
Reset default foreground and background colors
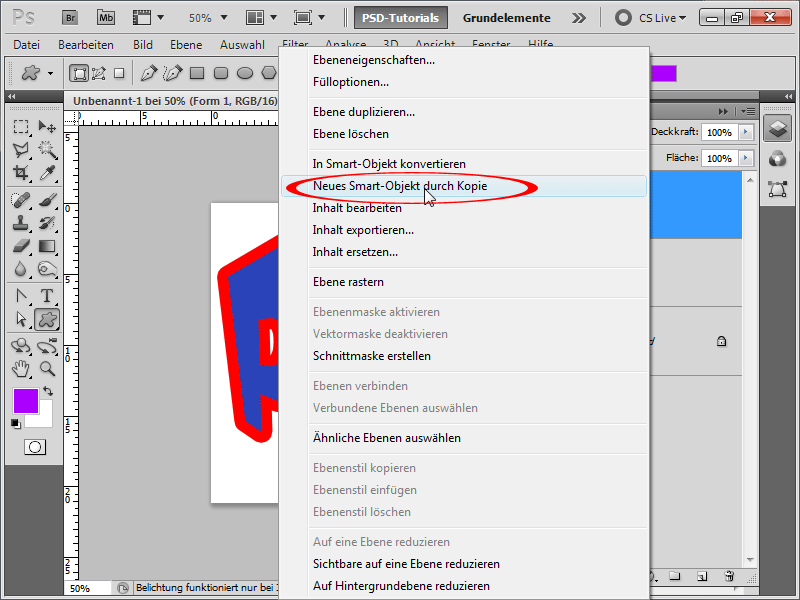click(x=16, y=424)
